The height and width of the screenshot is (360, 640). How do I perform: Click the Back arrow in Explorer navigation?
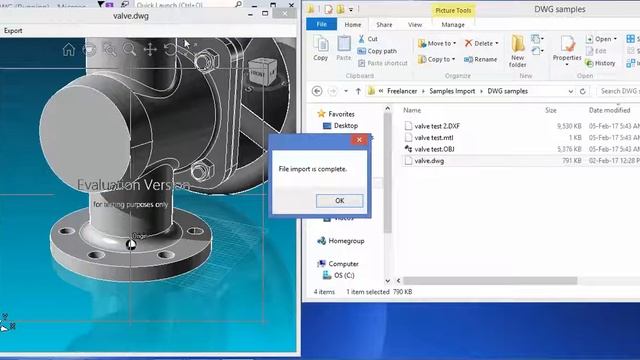[x=317, y=91]
